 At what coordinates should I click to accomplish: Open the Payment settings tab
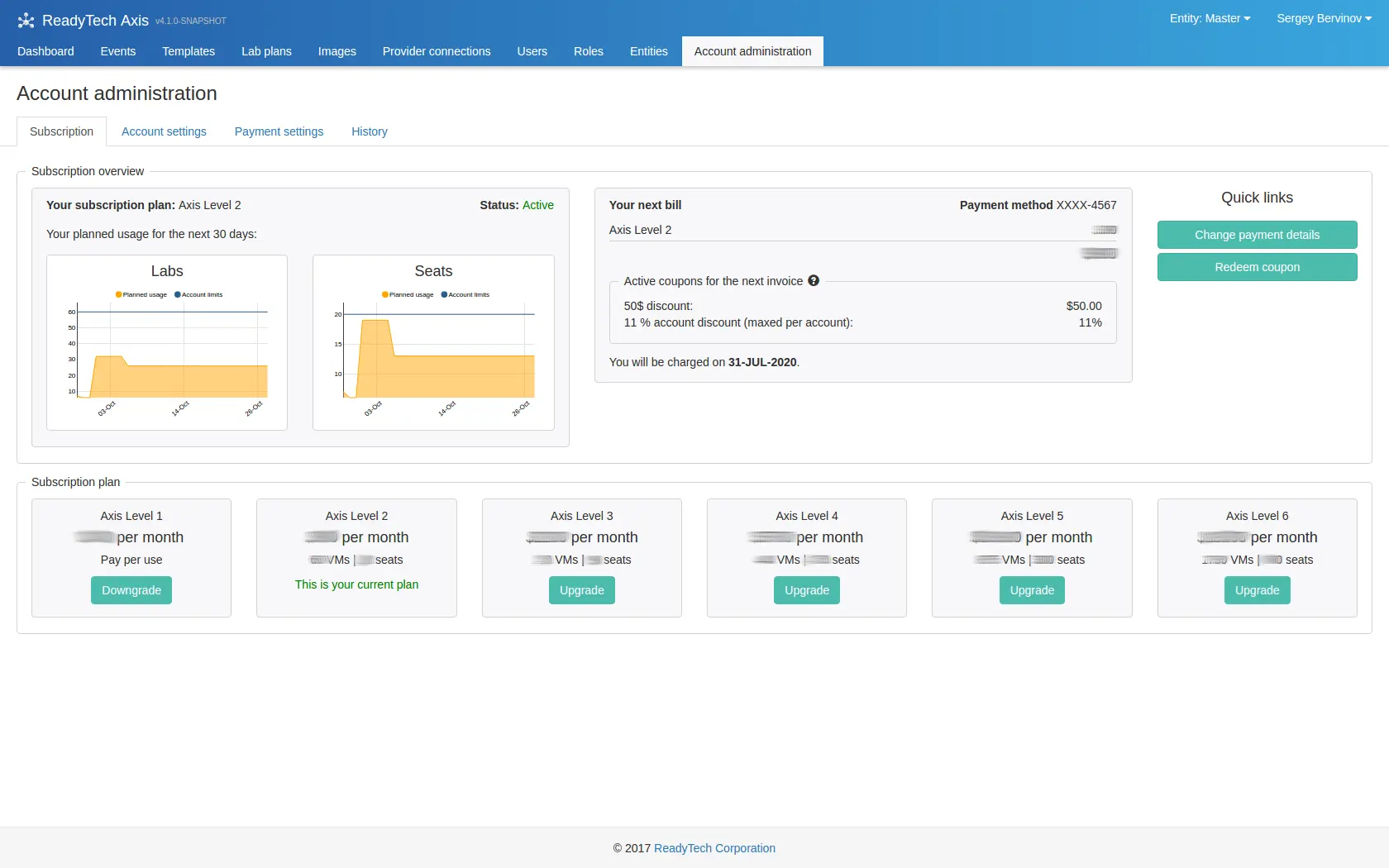pos(279,131)
